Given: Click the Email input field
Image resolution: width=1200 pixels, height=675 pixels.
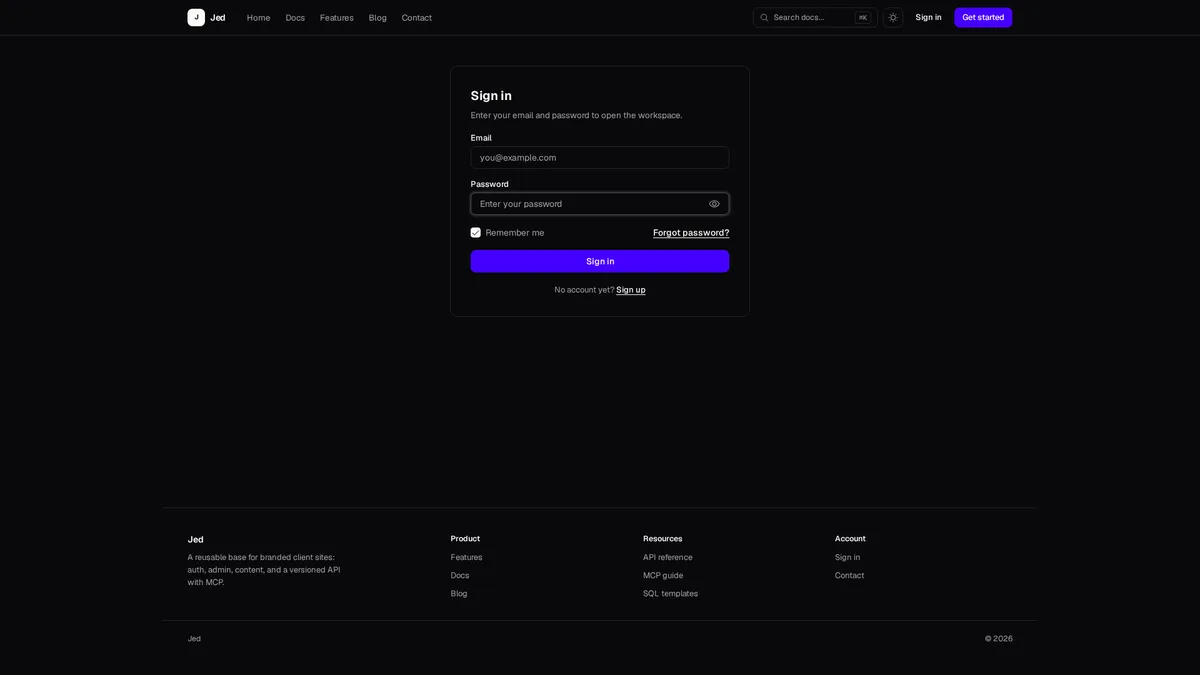Looking at the screenshot, I should [x=600, y=158].
